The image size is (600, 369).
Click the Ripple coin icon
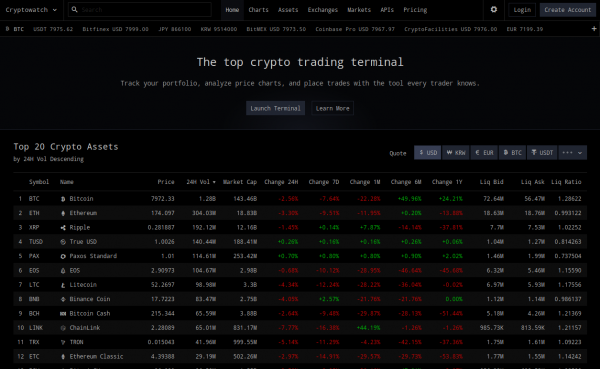pyautogui.click(x=63, y=228)
